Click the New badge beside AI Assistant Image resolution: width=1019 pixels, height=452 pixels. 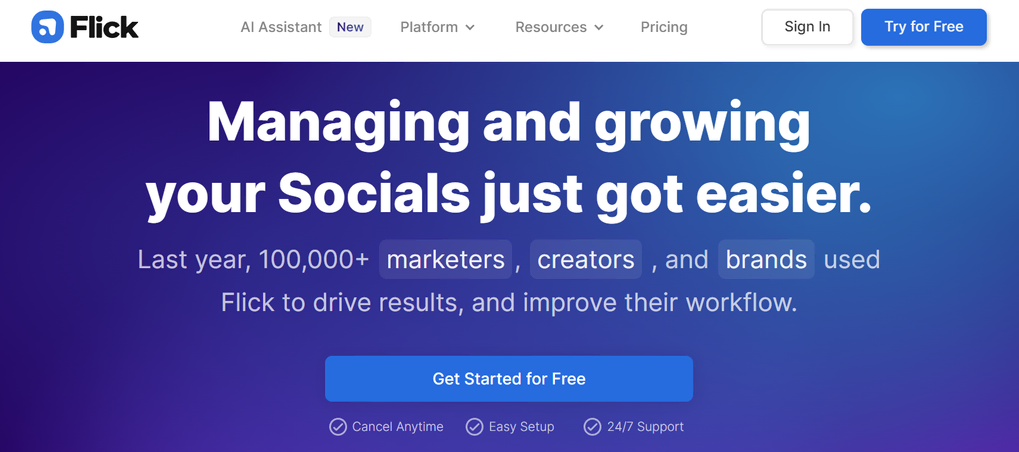click(x=350, y=27)
